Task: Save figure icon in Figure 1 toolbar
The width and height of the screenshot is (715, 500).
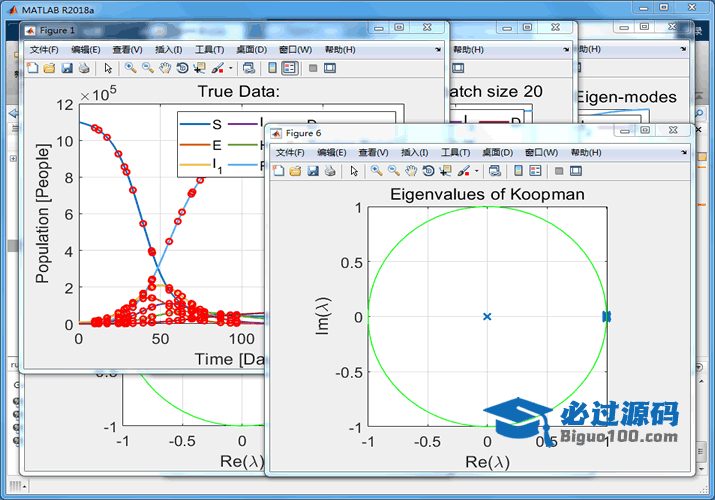Action: coord(67,68)
